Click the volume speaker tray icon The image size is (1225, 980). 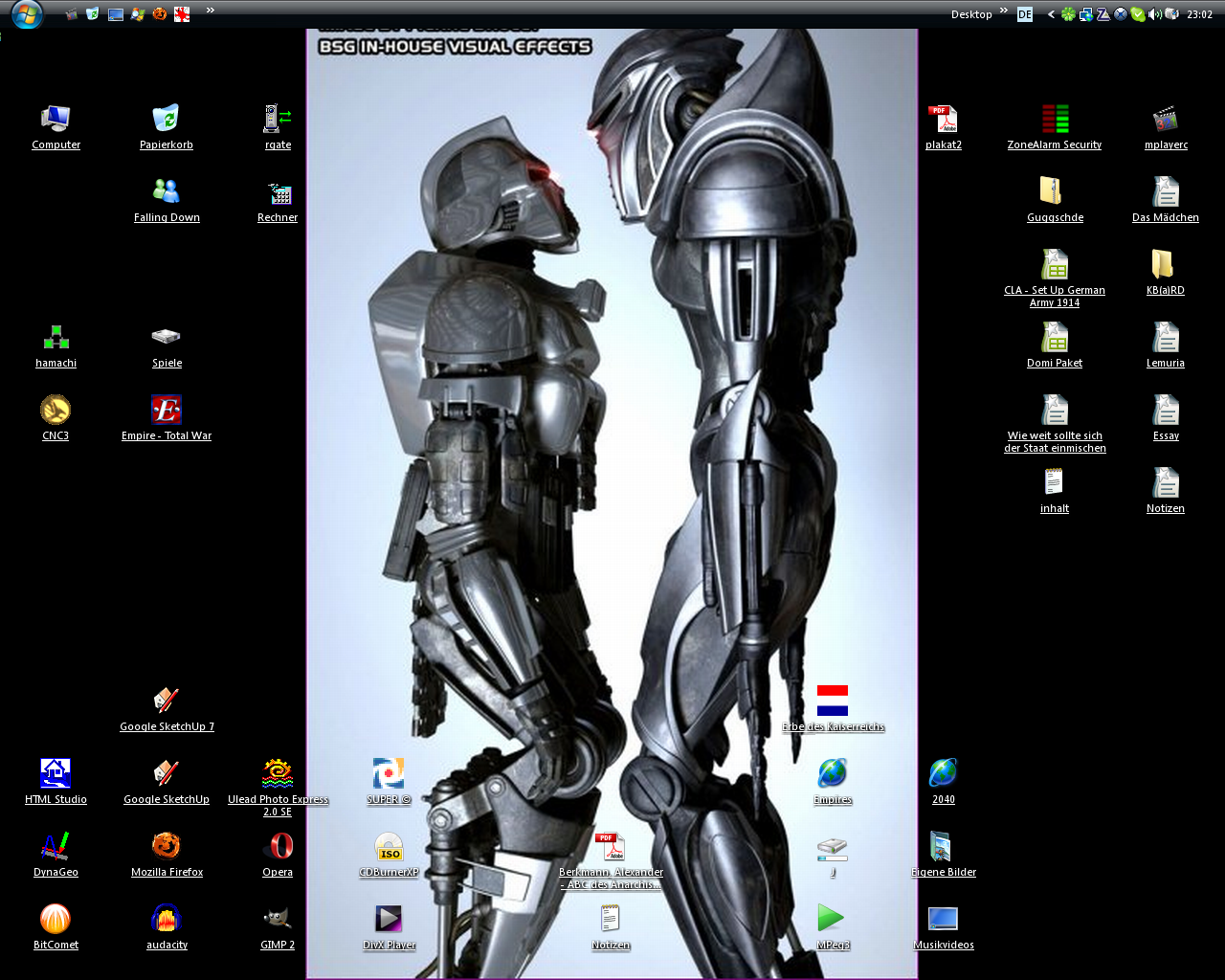pos(1154,14)
